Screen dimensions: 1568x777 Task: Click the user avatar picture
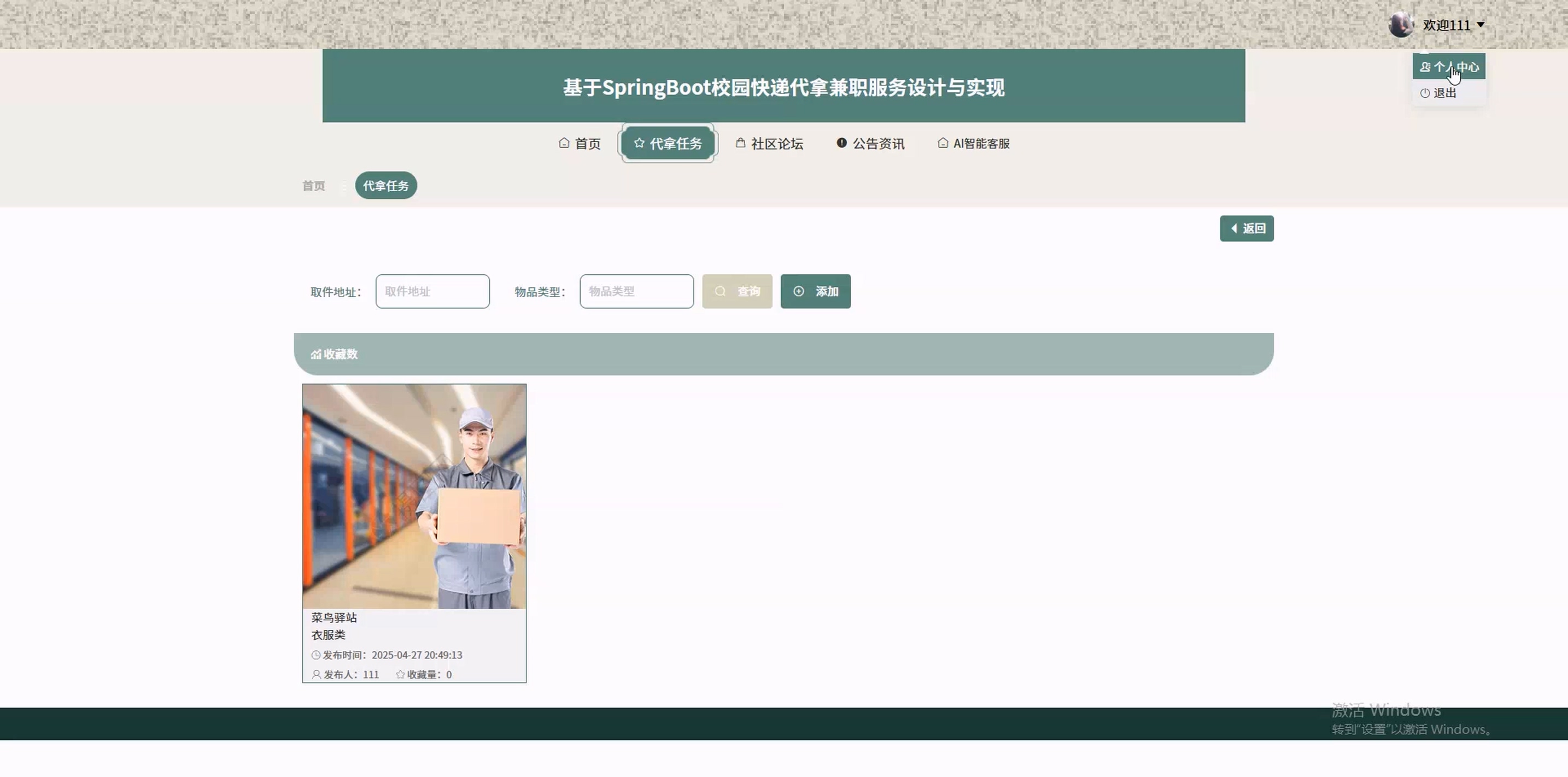1401,25
